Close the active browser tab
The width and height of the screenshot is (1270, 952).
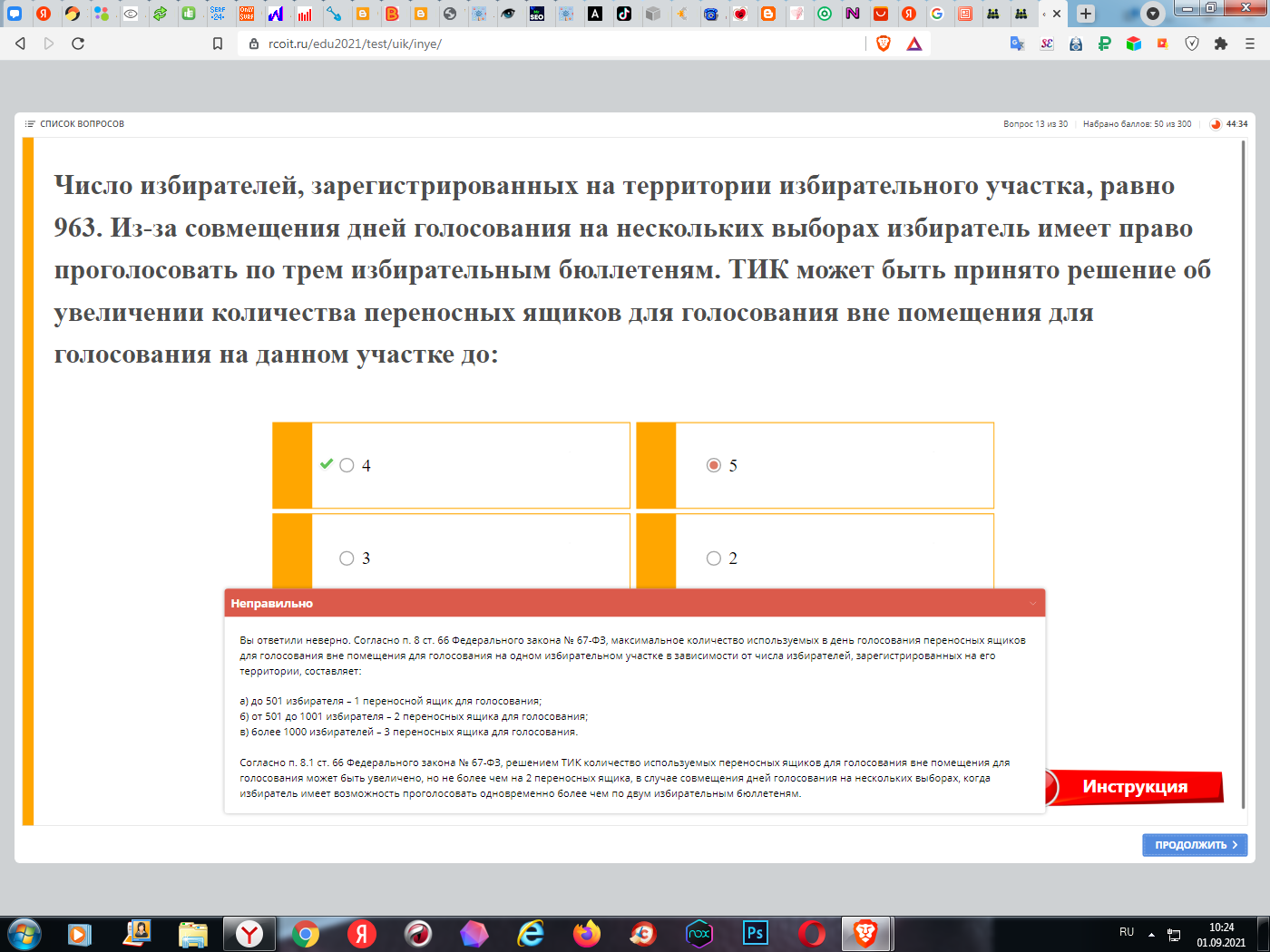(x=1057, y=14)
